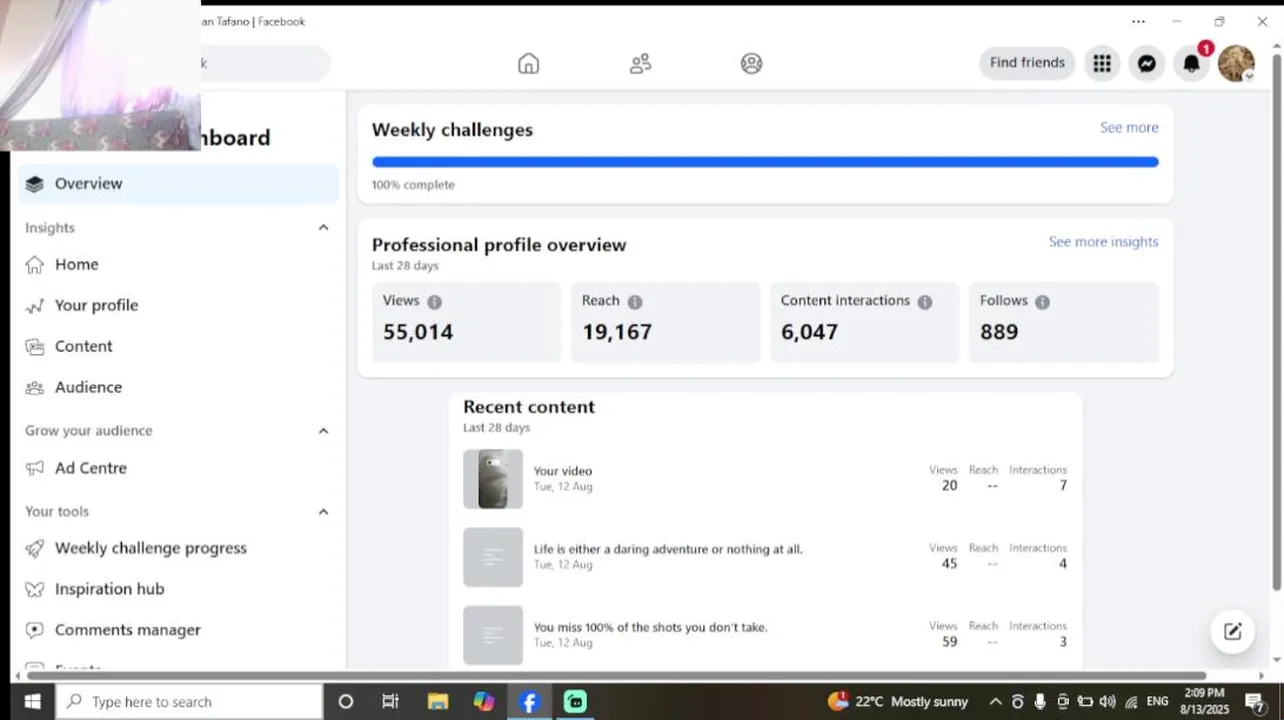Open the Windows notification center icon
Screen dimensions: 1284x720
point(1255,702)
